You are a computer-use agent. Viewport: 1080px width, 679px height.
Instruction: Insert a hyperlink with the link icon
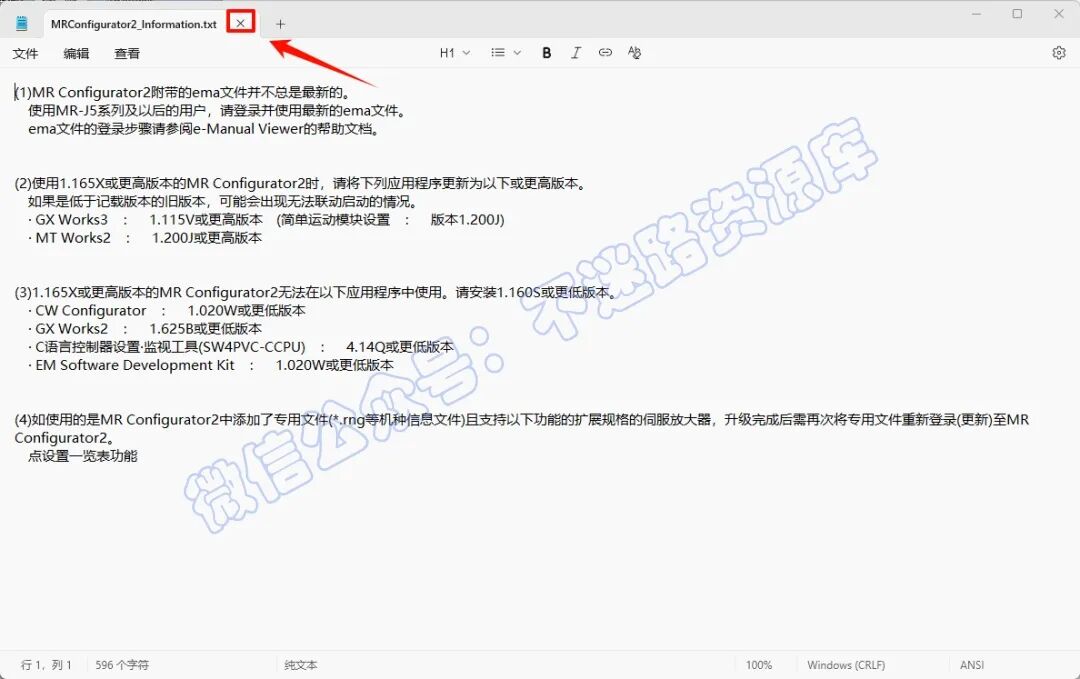click(x=605, y=52)
